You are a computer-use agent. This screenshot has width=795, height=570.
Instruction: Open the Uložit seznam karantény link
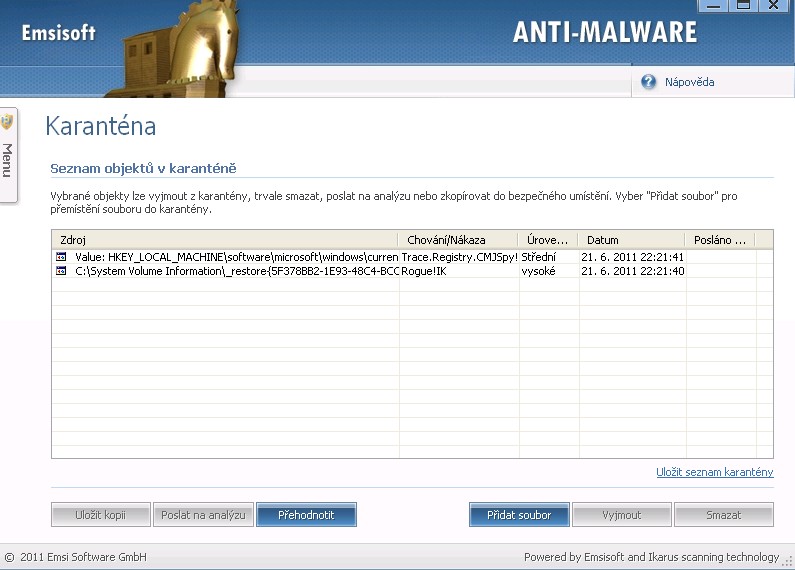(715, 472)
